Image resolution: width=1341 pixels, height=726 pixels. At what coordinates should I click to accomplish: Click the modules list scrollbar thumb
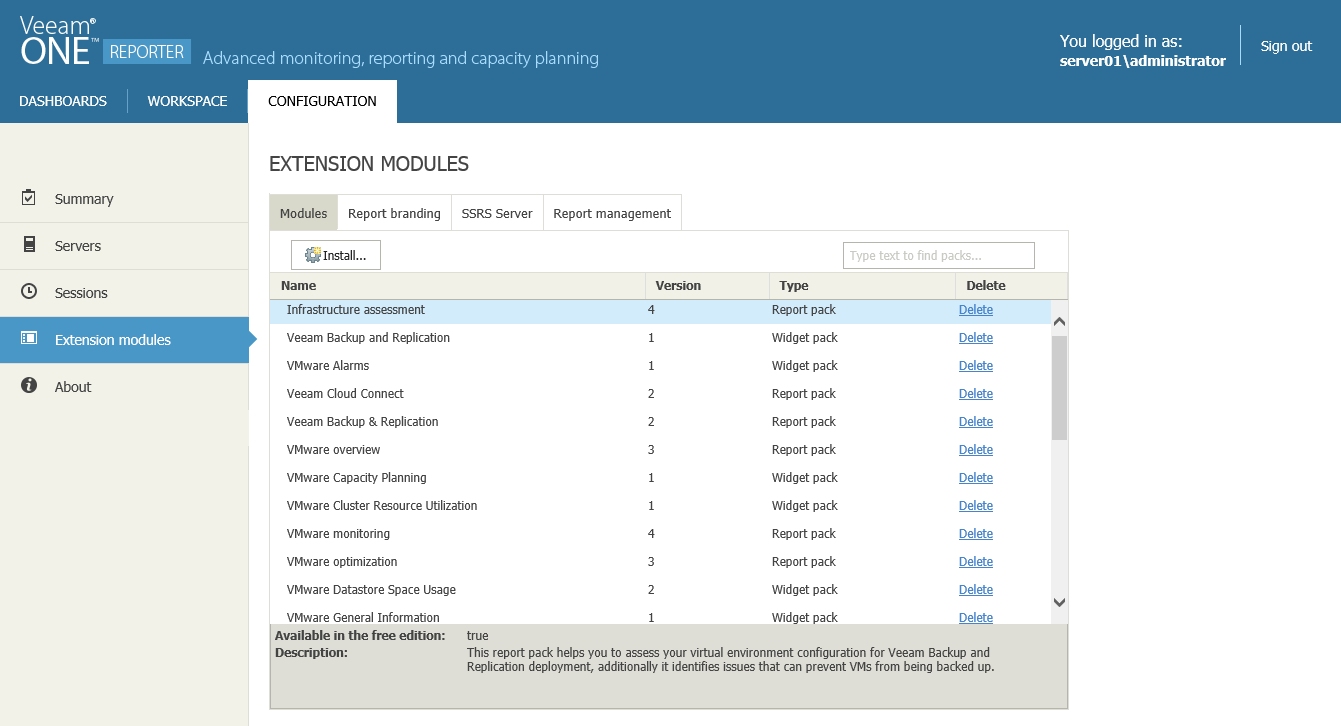pos(1059,388)
